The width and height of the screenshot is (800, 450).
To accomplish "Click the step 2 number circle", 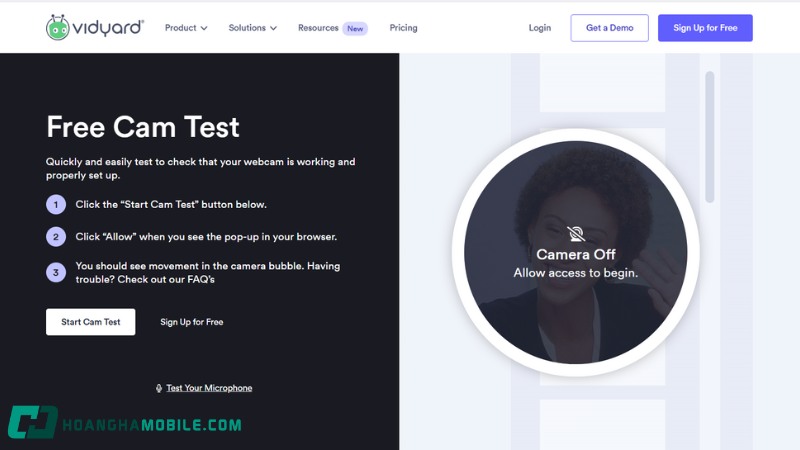I will pos(56,237).
